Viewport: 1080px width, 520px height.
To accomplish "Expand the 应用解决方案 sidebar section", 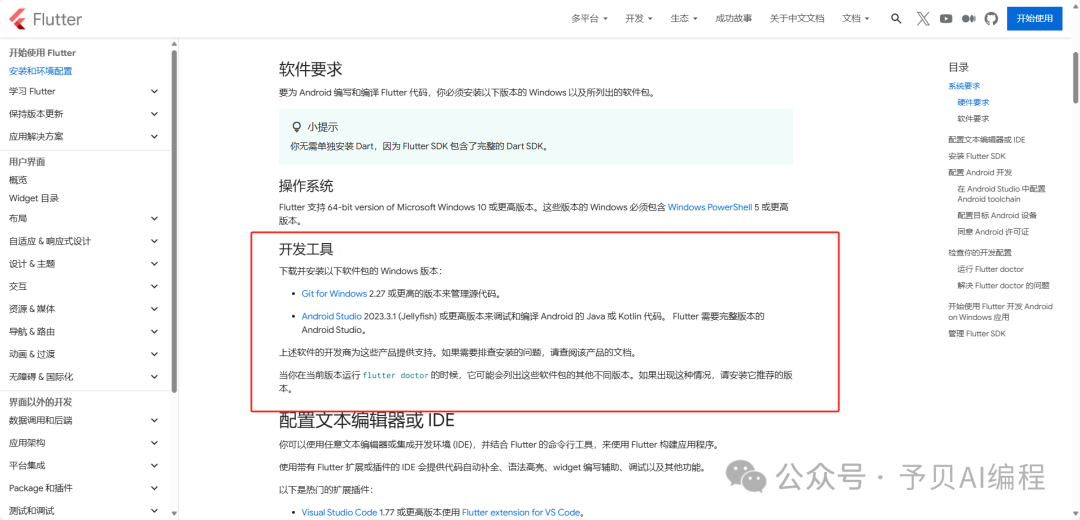I will coord(84,136).
